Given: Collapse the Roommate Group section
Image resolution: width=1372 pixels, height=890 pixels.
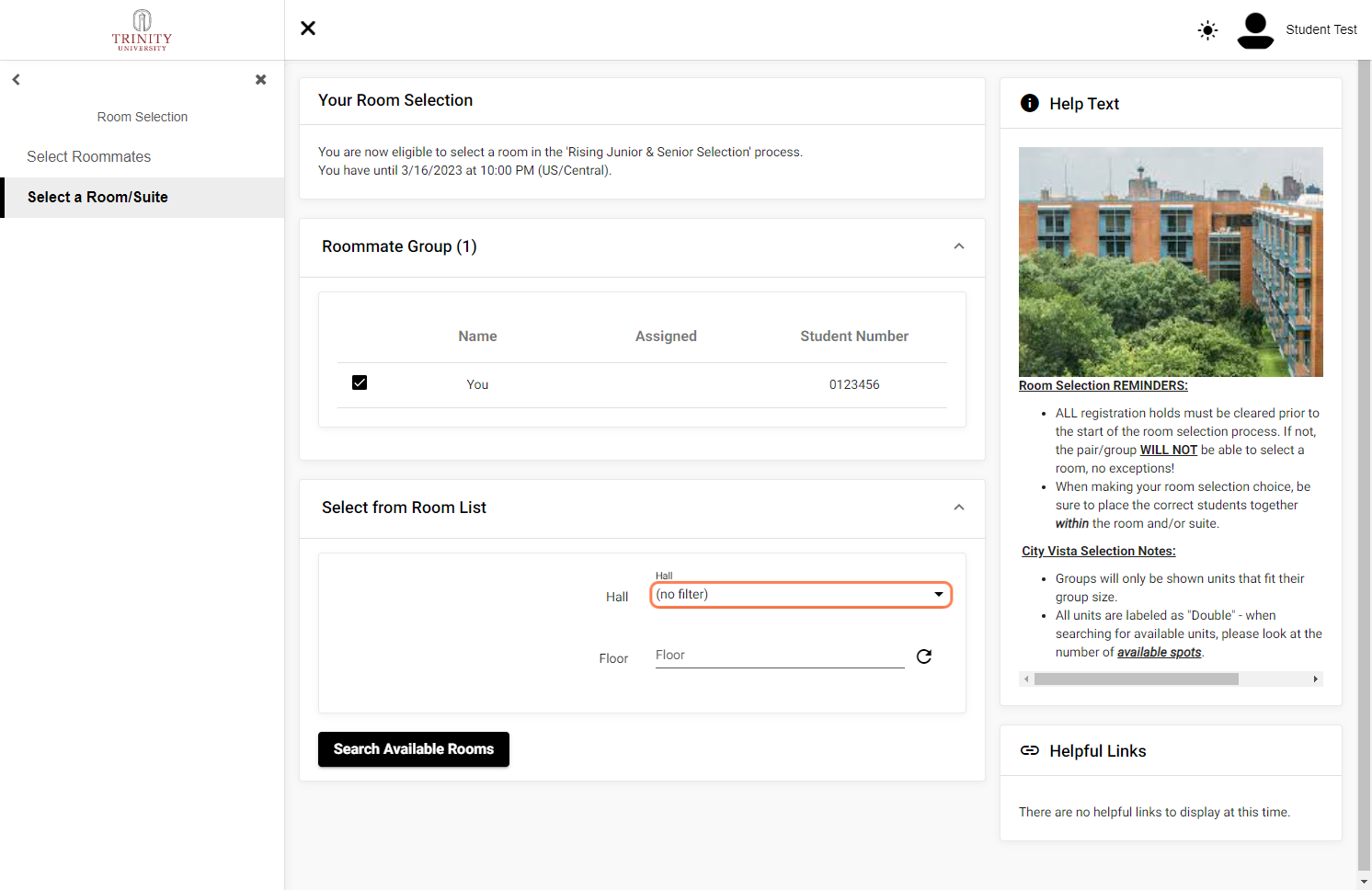Looking at the screenshot, I should (x=959, y=246).
